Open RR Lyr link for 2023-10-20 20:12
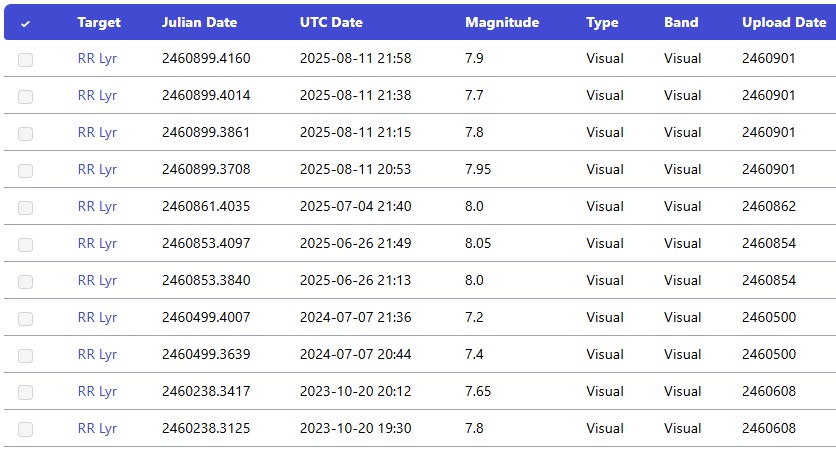The height and width of the screenshot is (455, 836). point(97,391)
